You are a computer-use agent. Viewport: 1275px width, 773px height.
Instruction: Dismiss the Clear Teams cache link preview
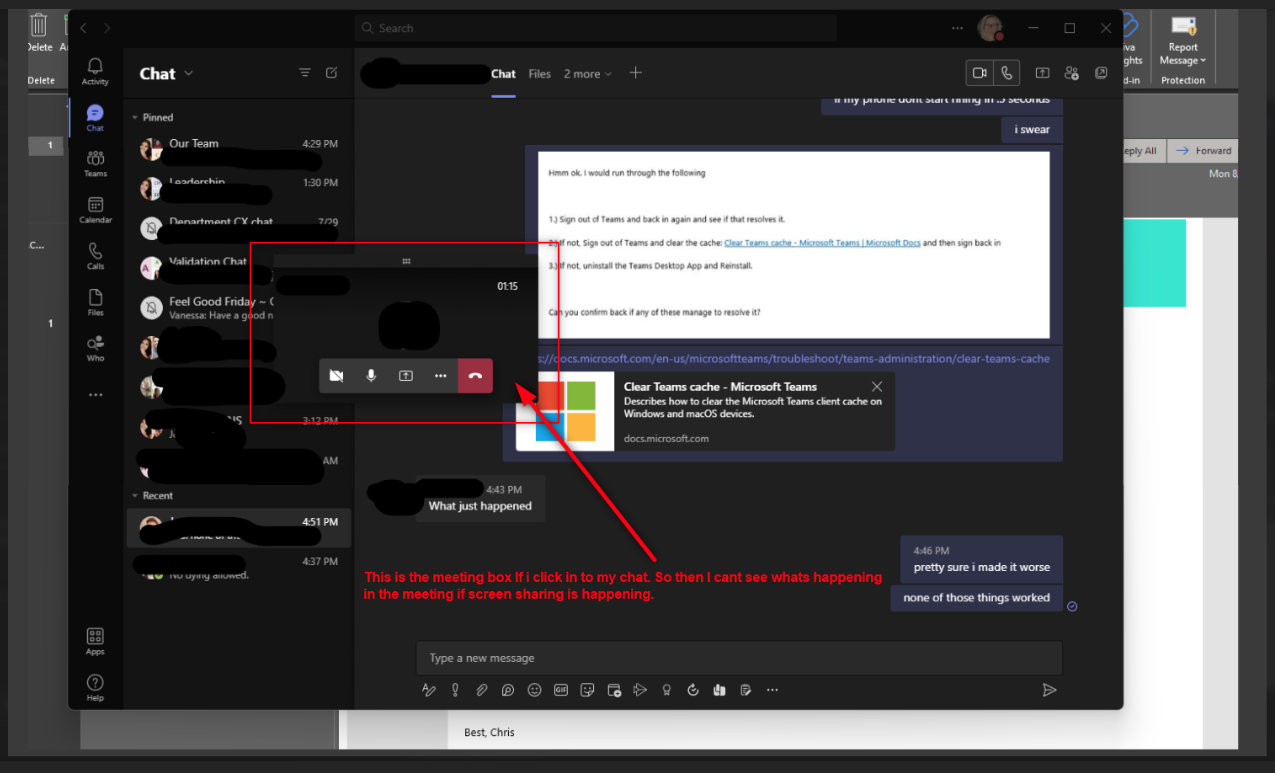(x=877, y=386)
